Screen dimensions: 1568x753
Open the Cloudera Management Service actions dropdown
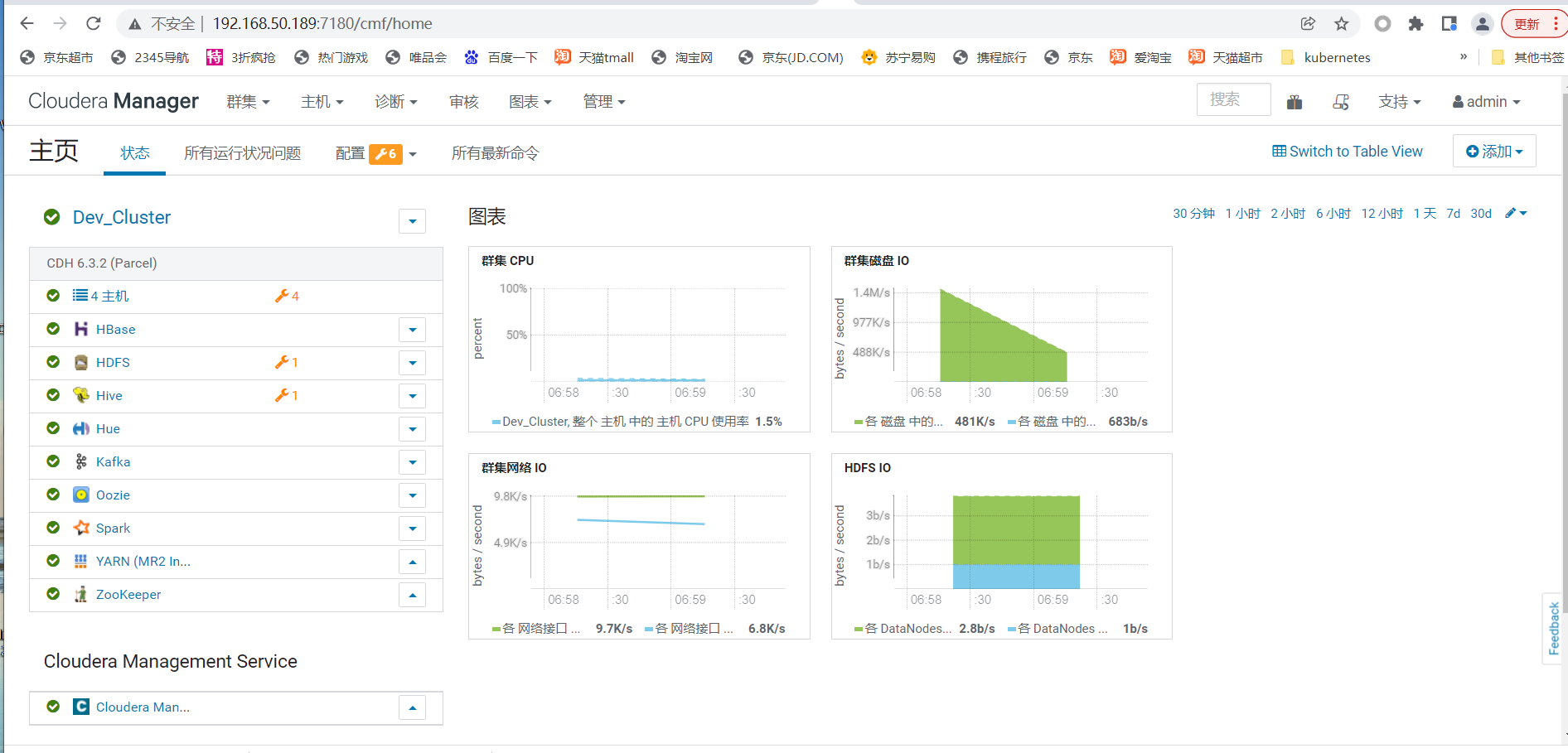click(412, 707)
